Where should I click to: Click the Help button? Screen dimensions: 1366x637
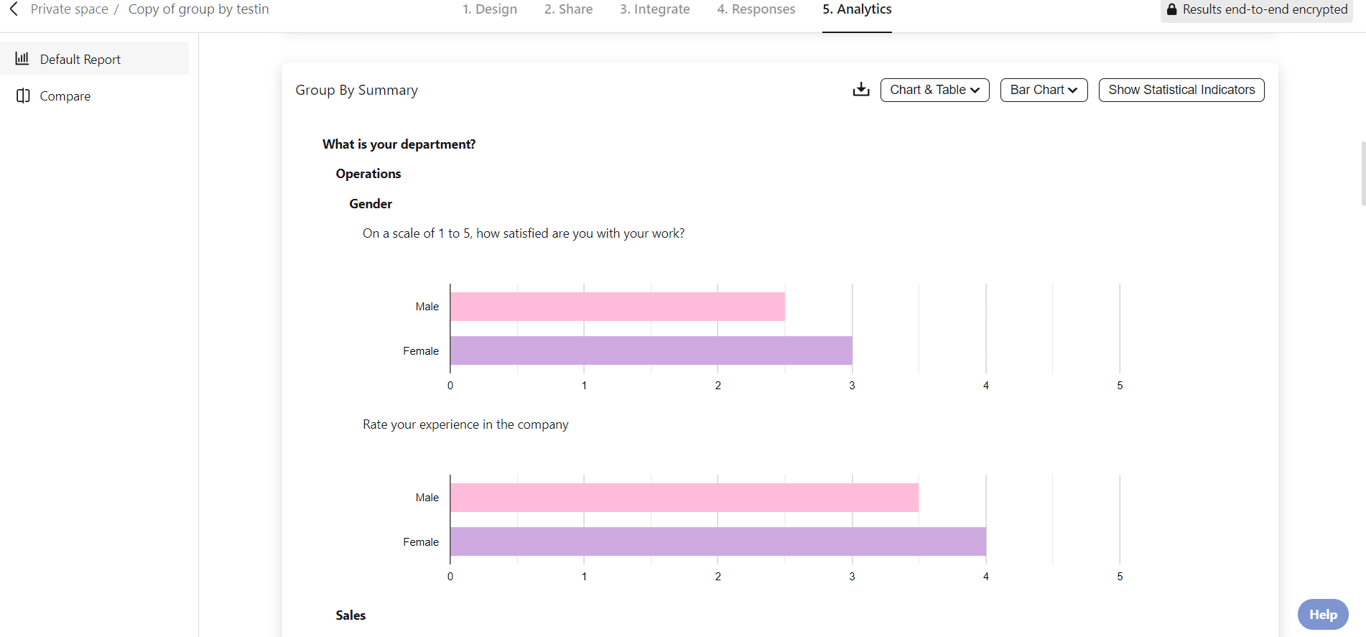pos(1322,615)
